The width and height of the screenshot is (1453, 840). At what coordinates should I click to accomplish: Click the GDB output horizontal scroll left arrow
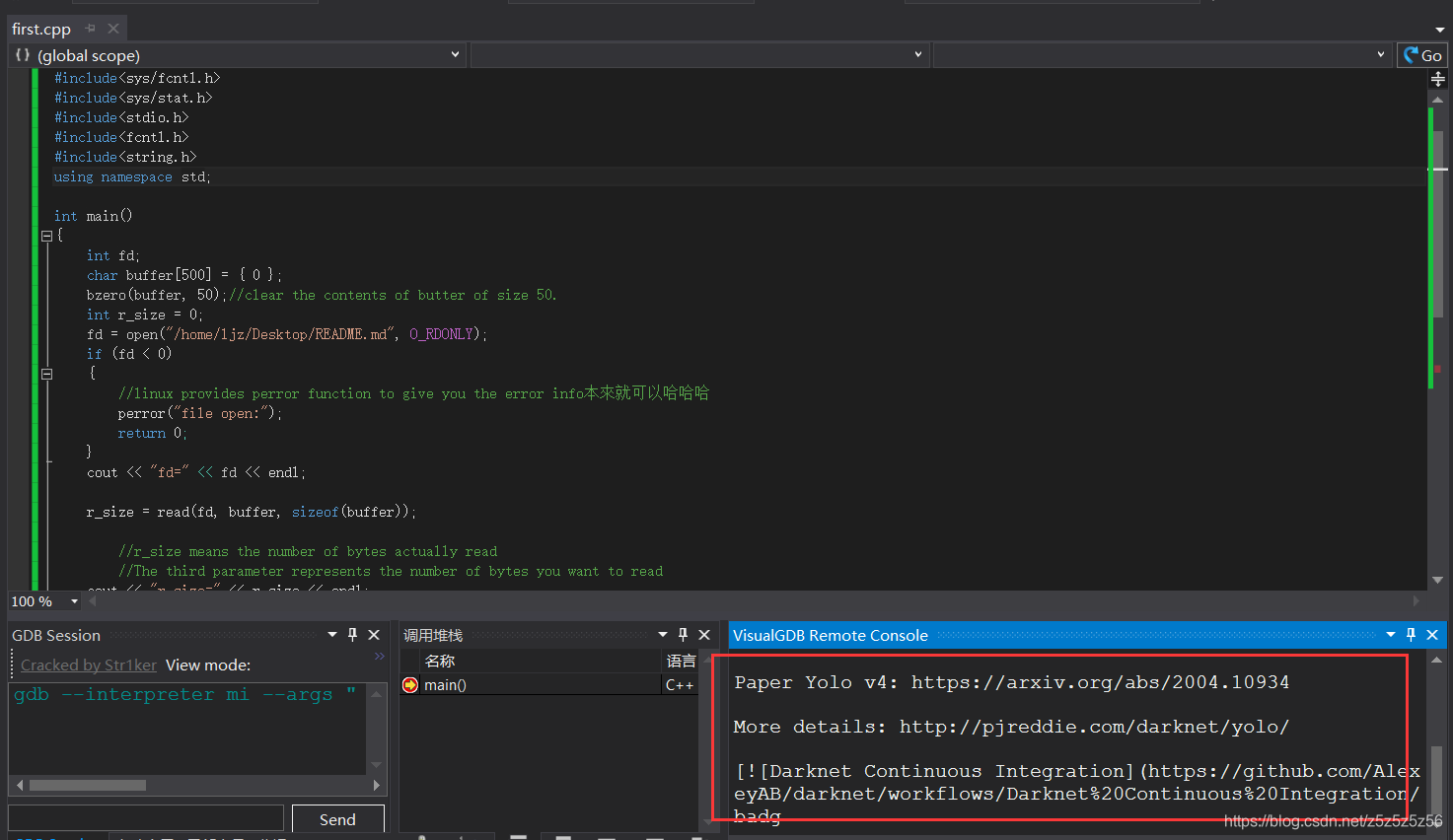pos(20,786)
